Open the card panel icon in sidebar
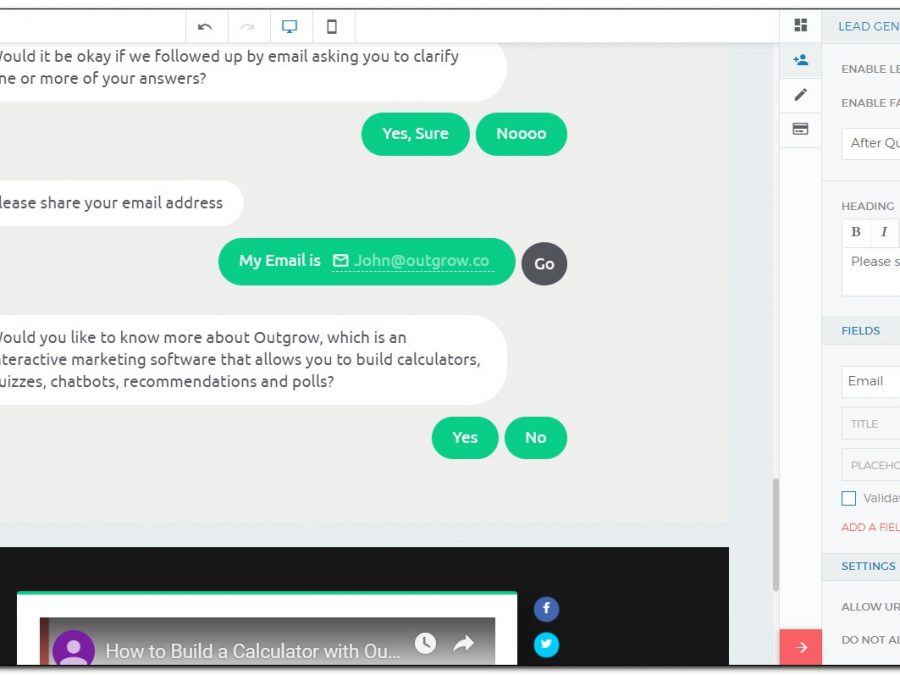 point(800,129)
